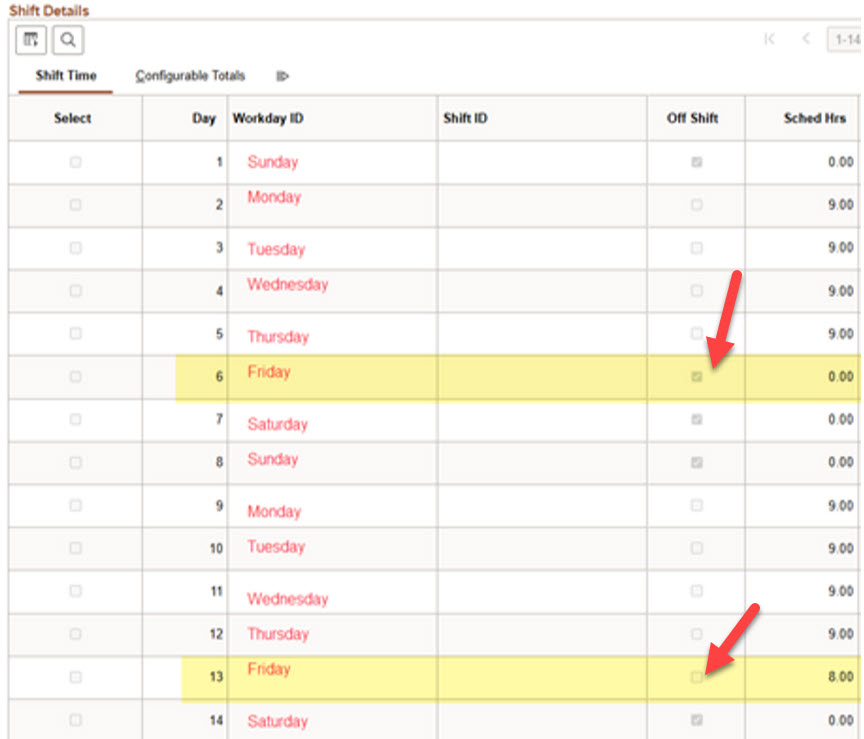Switch to the Shift Time tab
Screen dimensions: 864x739
(x=66, y=75)
